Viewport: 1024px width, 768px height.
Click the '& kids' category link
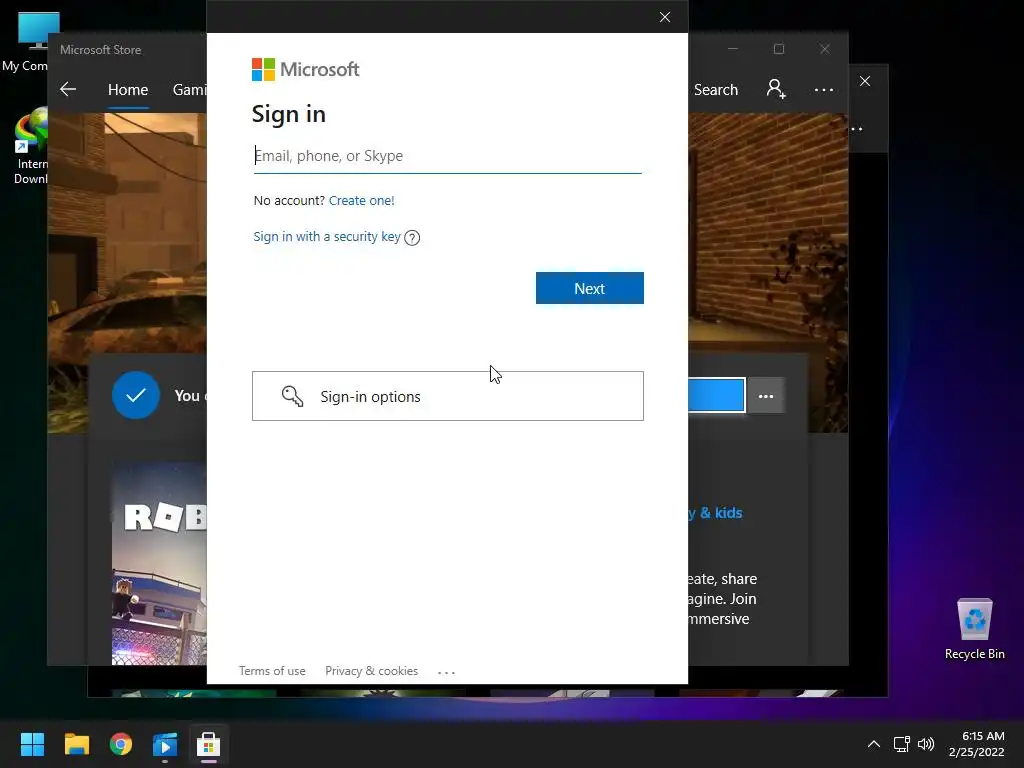point(714,513)
